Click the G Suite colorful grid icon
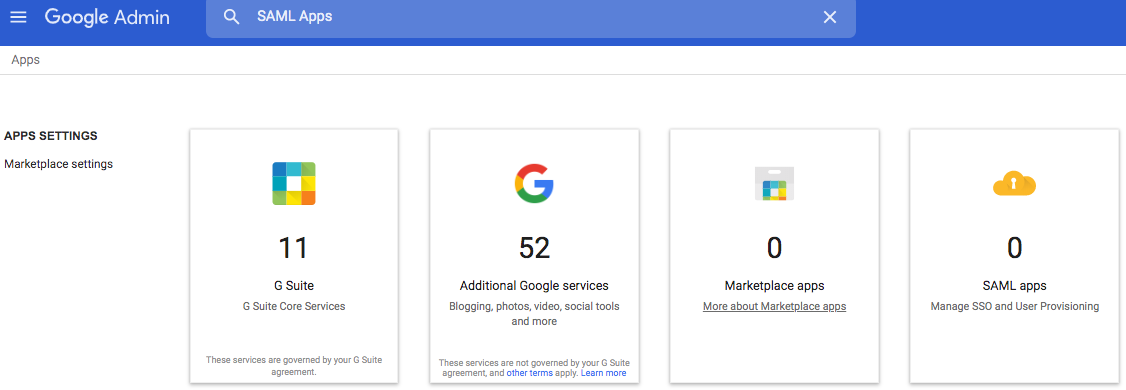1126x390 pixels. point(294,184)
